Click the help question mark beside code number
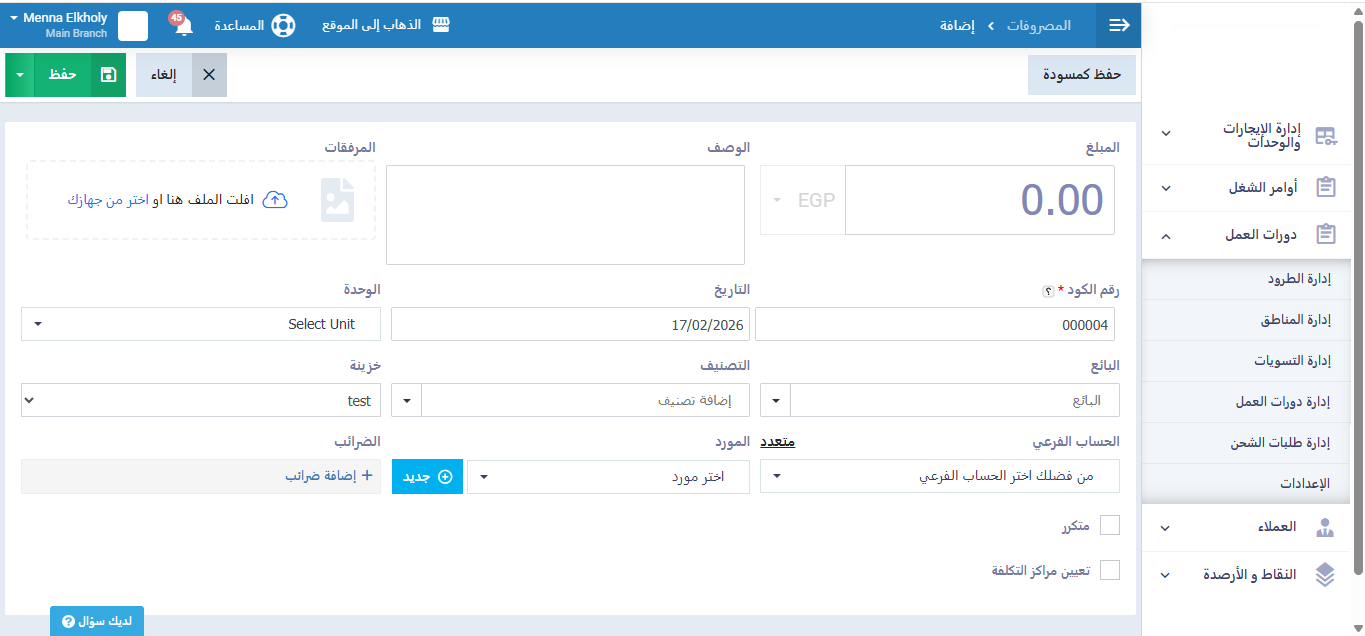This screenshot has height=636, width=1365. coord(1048,291)
